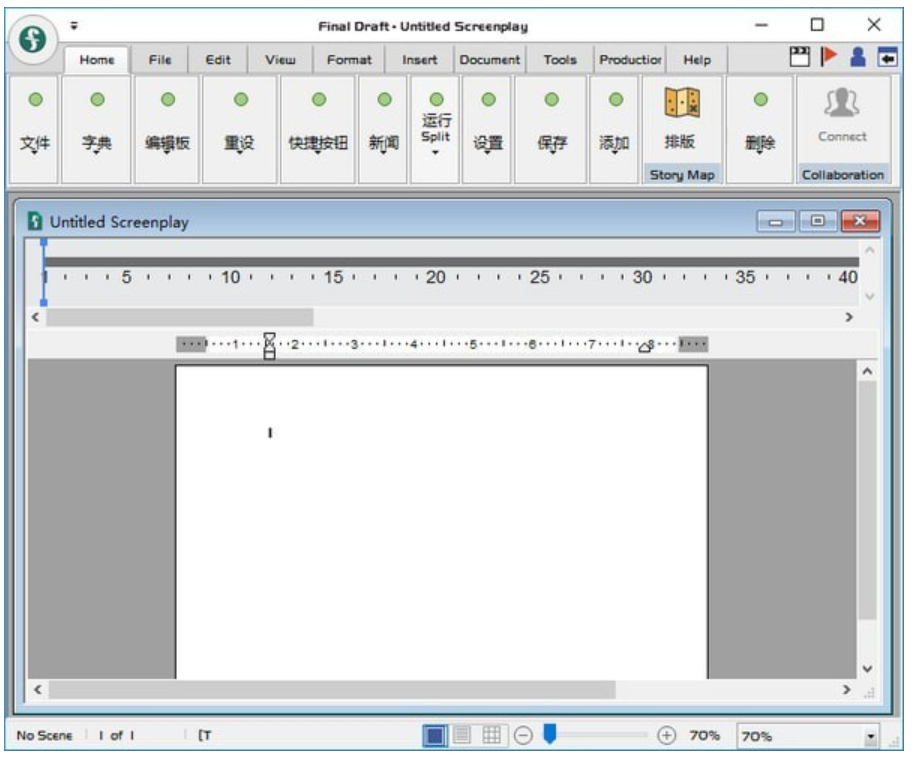Open the quick access toolbar customize arrow

click(x=74, y=26)
